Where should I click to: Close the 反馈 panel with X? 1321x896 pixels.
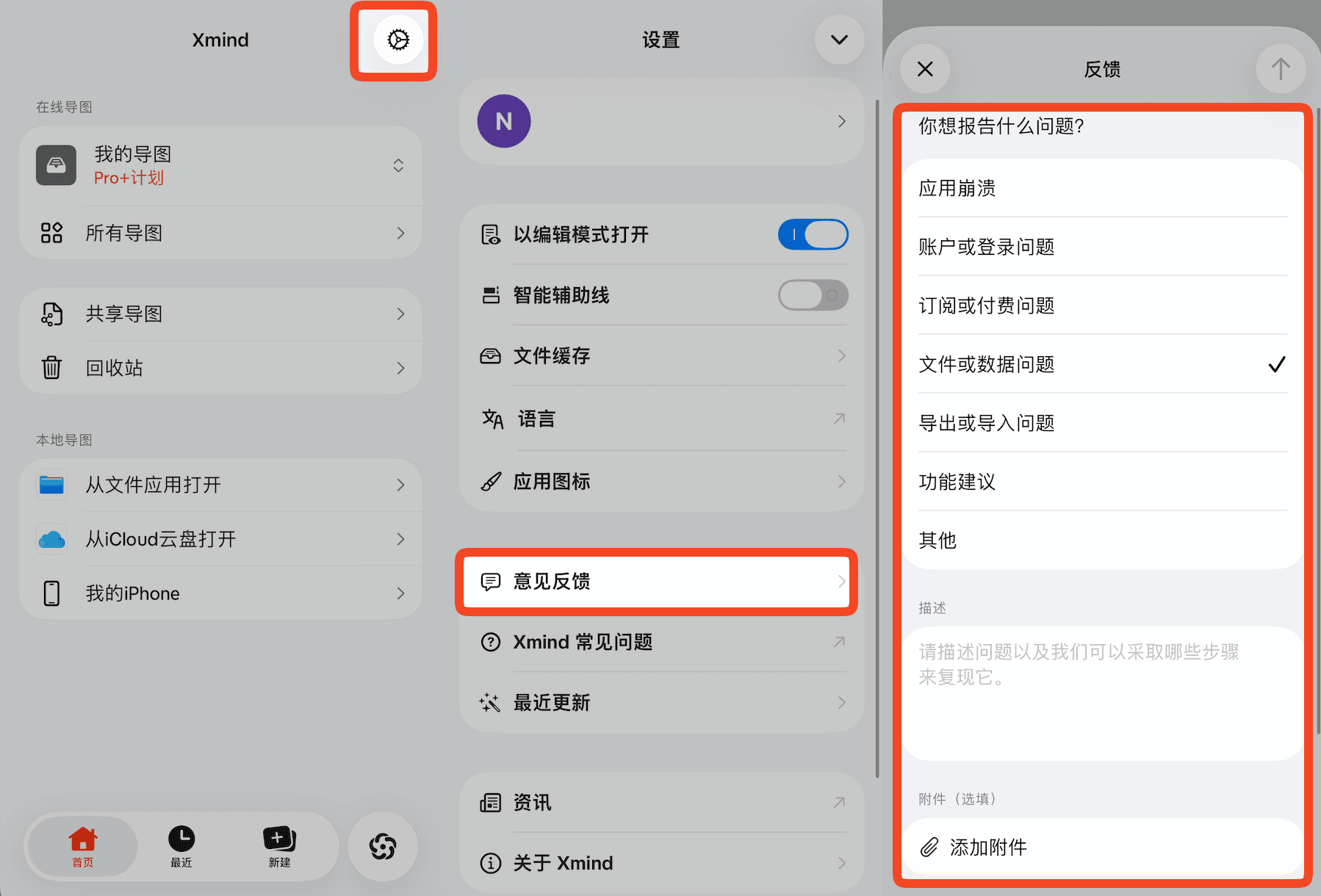click(x=925, y=69)
